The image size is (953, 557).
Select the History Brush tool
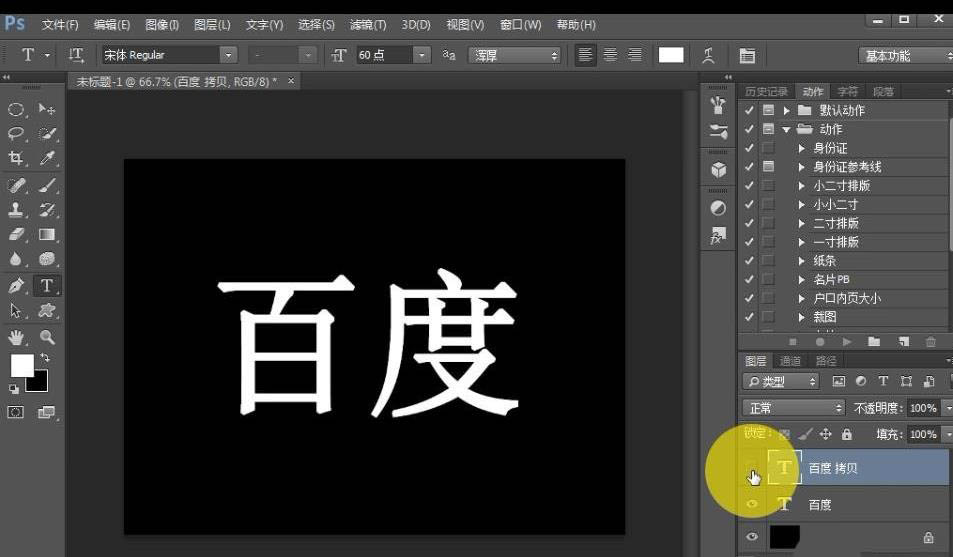tap(47, 210)
